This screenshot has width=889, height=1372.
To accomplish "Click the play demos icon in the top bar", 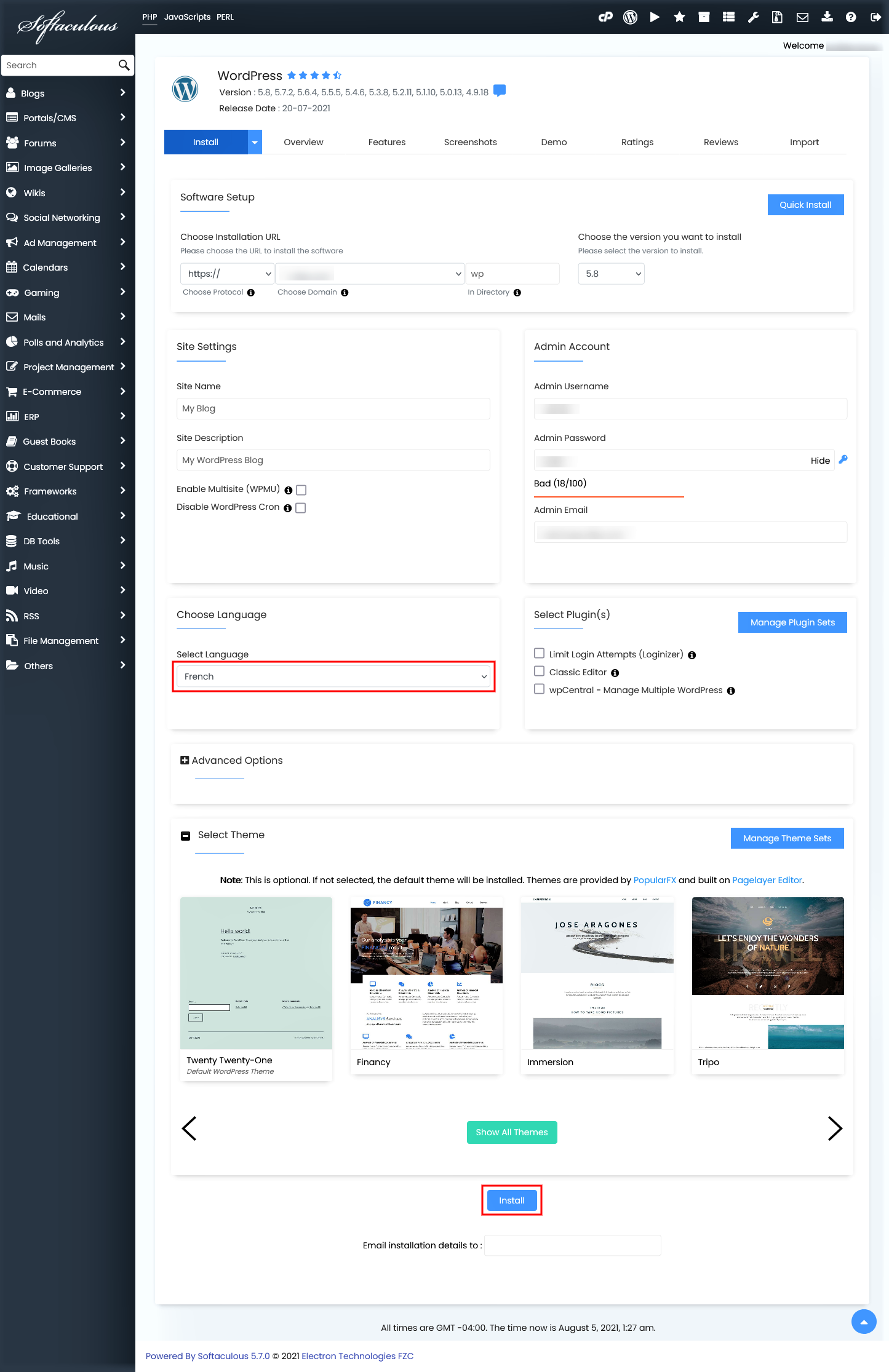I will (655, 17).
